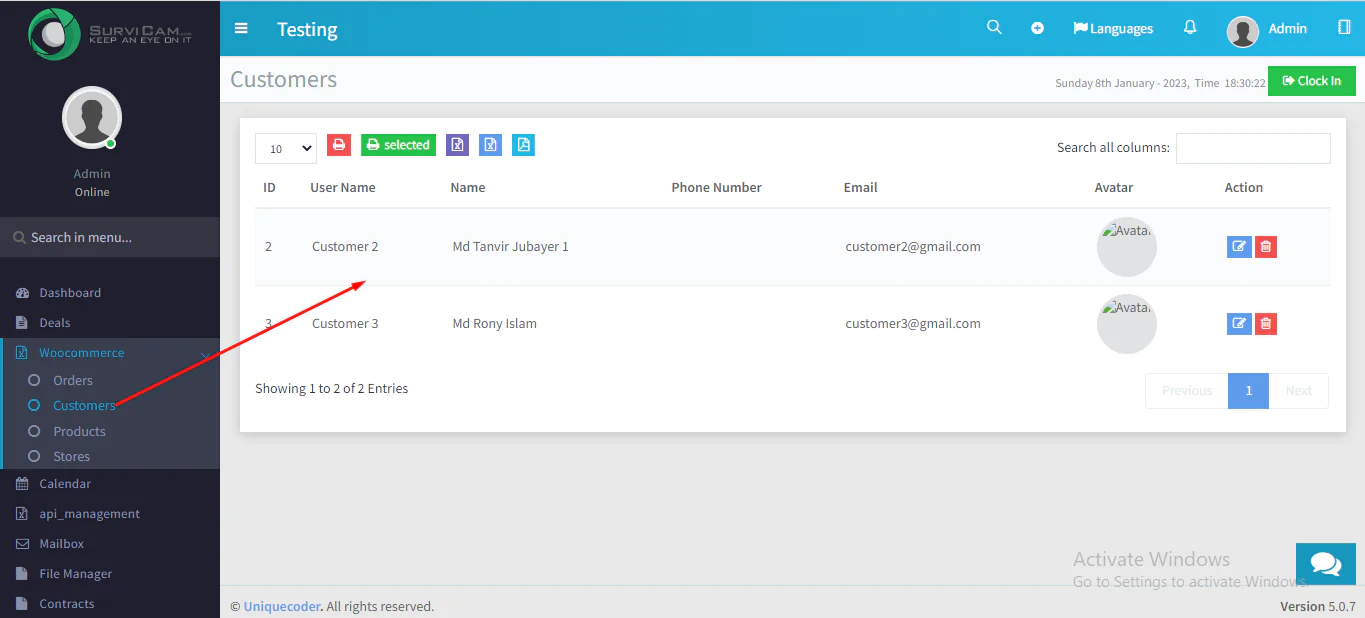
Task: Edit Customer 3 using the pencil icon
Action: coord(1239,323)
